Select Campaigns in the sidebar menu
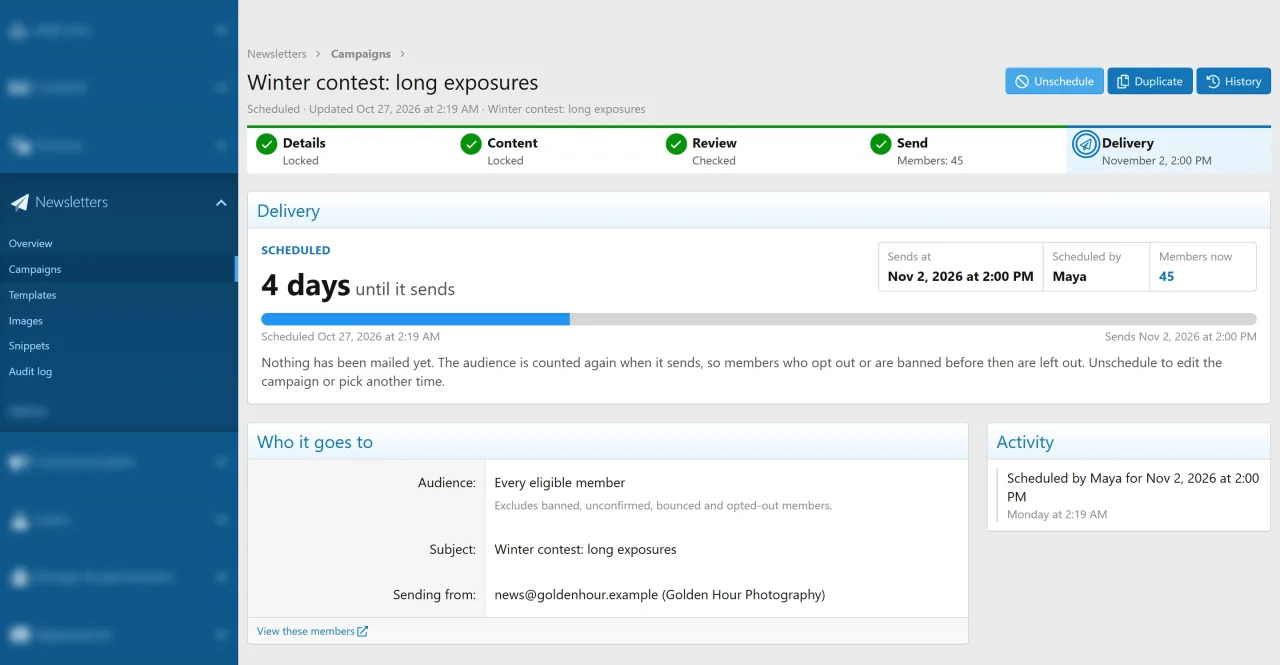Screen dimensions: 1280x665 pos(119,270)
